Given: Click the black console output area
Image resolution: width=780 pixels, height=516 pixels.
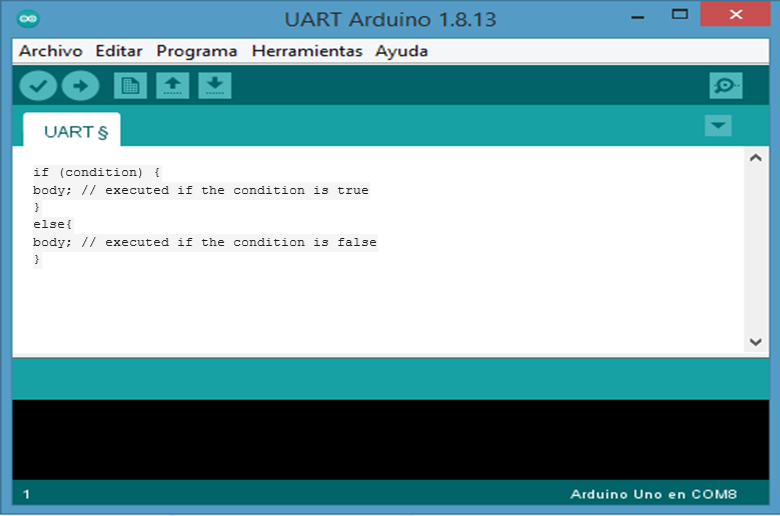Looking at the screenshot, I should click(390, 439).
